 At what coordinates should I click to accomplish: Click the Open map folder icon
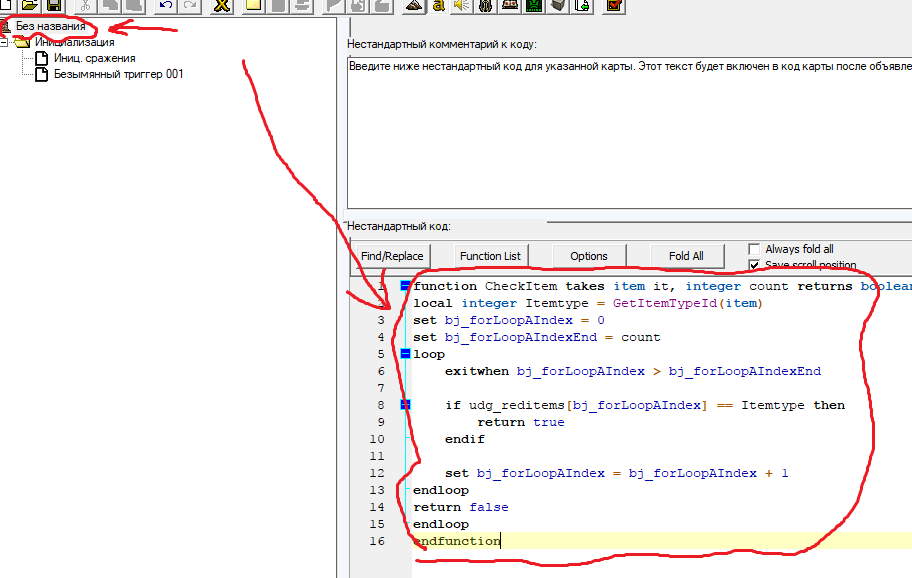[30, 5]
